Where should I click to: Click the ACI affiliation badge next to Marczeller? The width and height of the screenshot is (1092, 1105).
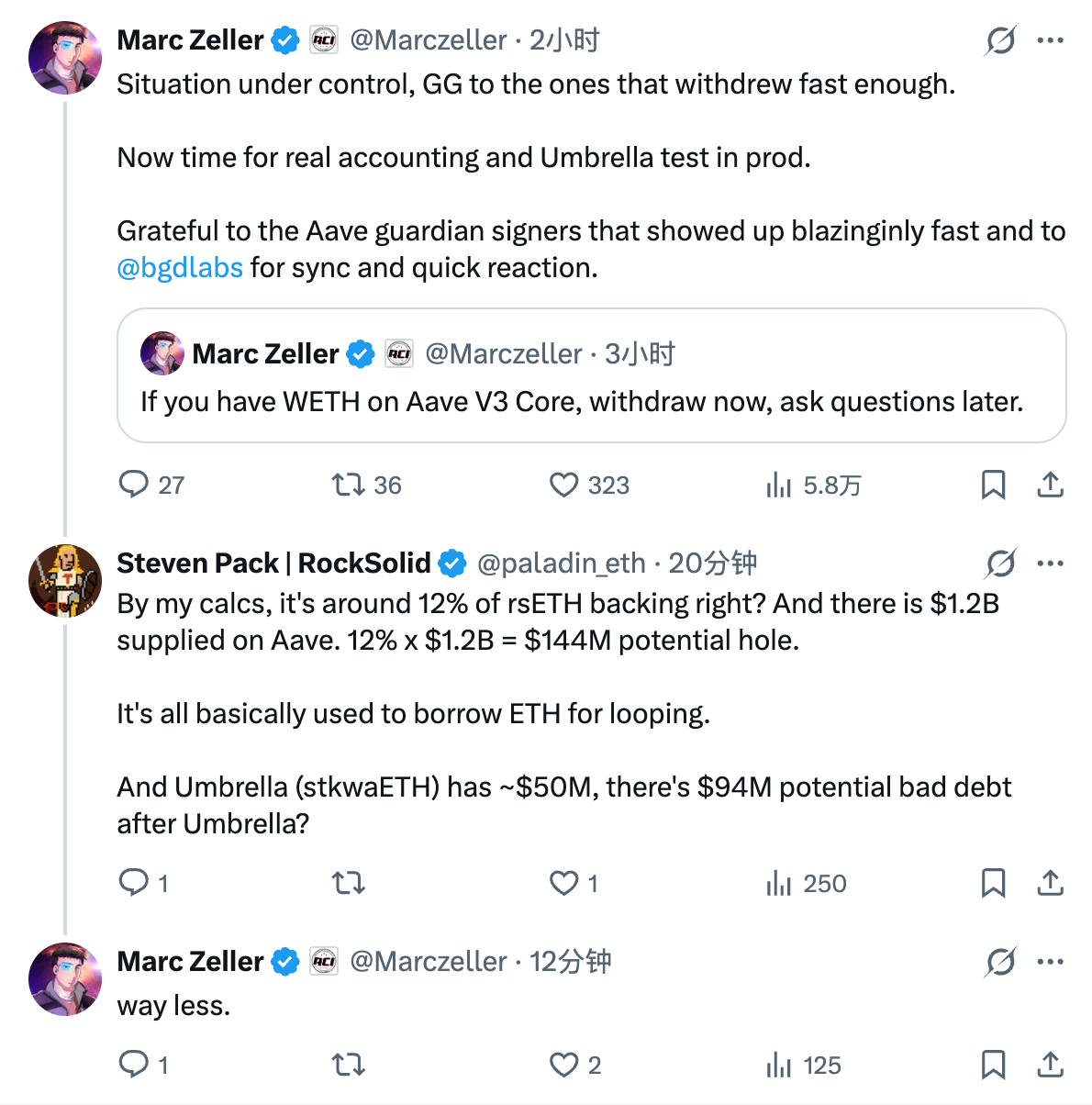click(322, 39)
